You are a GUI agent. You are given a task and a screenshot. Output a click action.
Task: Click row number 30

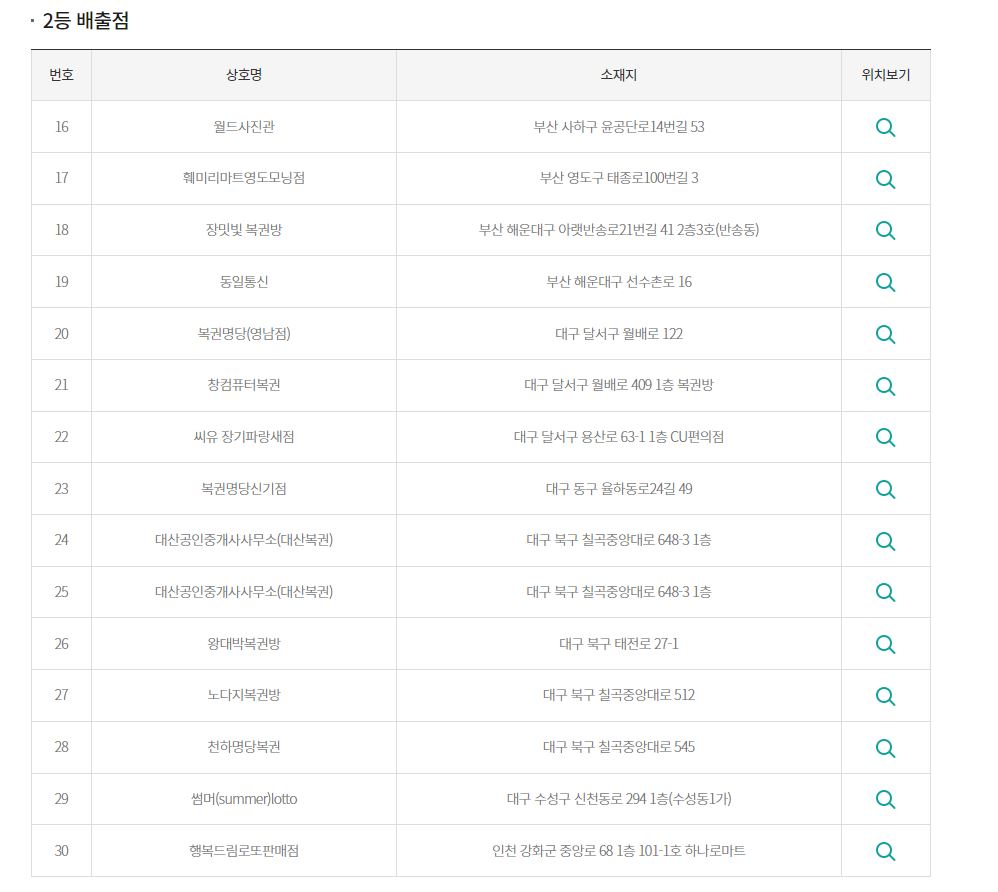pyautogui.click(x=61, y=851)
